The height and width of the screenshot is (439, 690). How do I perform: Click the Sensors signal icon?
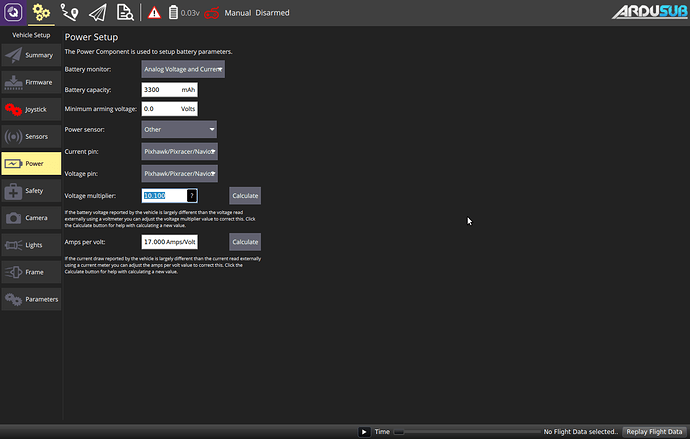[13, 136]
